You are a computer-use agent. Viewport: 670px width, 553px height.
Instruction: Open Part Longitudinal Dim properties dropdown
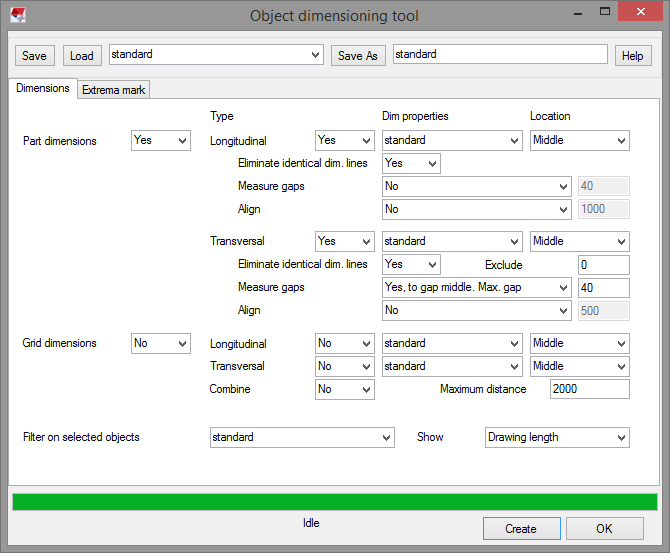(452, 141)
